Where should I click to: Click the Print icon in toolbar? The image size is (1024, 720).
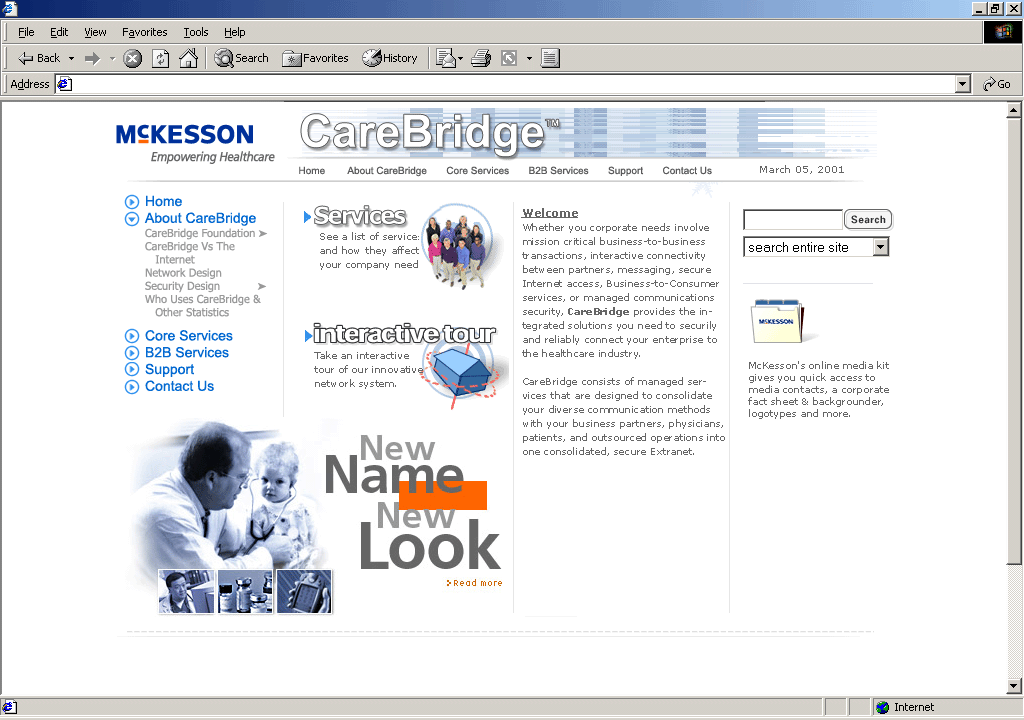[481, 58]
